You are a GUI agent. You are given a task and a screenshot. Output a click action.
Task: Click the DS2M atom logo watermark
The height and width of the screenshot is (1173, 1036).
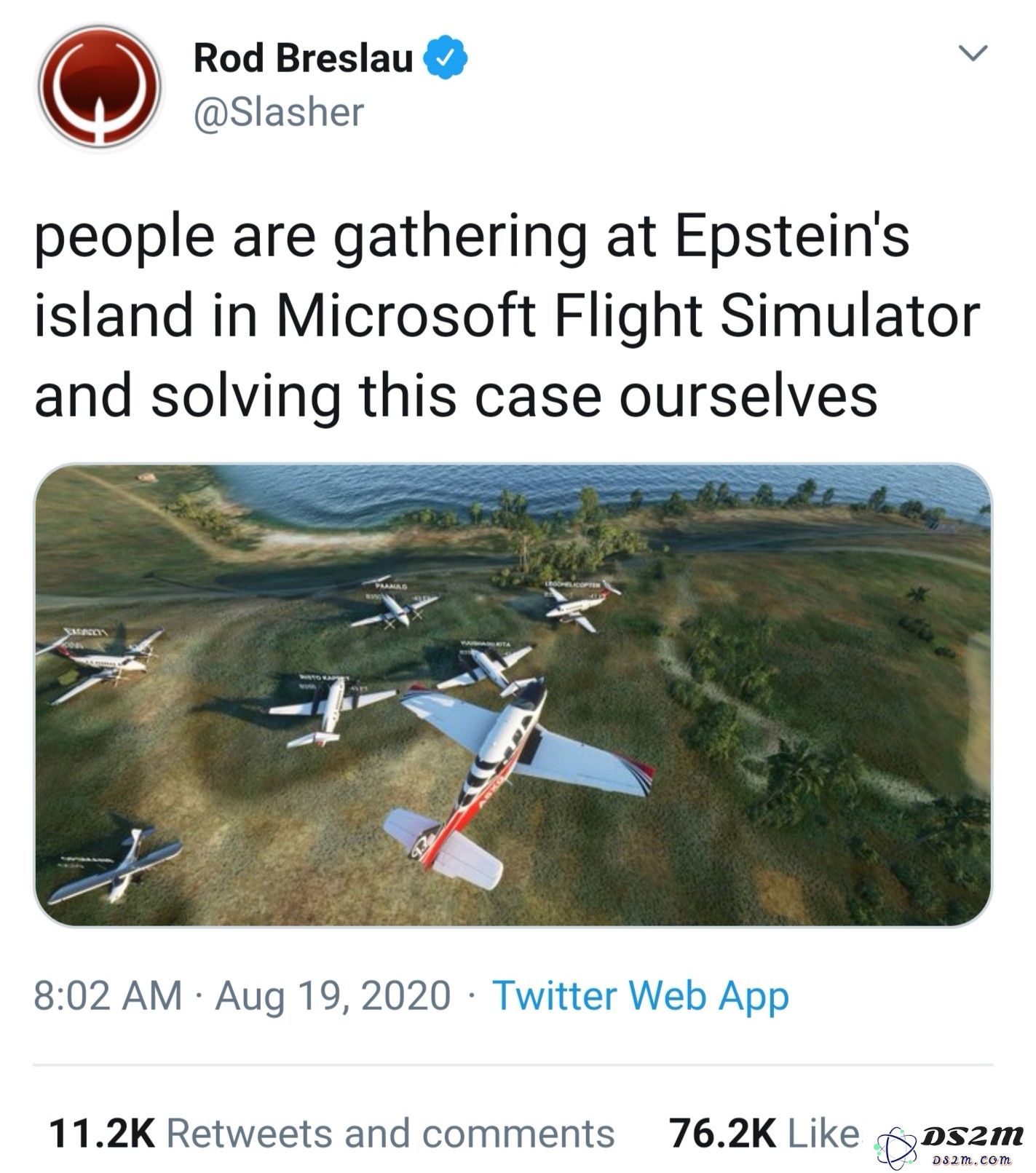click(x=897, y=1148)
